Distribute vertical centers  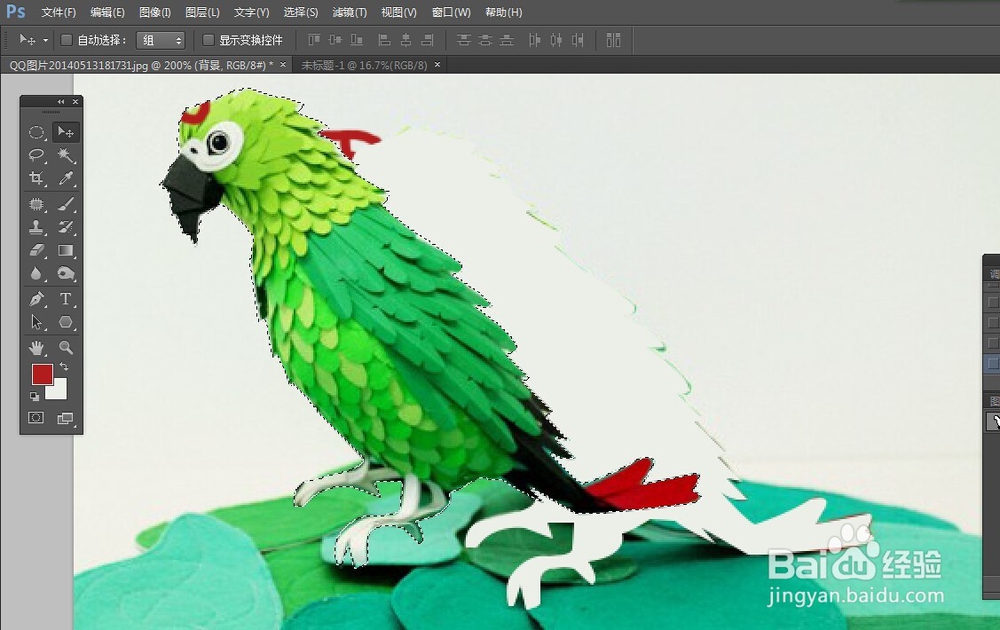tap(485, 40)
